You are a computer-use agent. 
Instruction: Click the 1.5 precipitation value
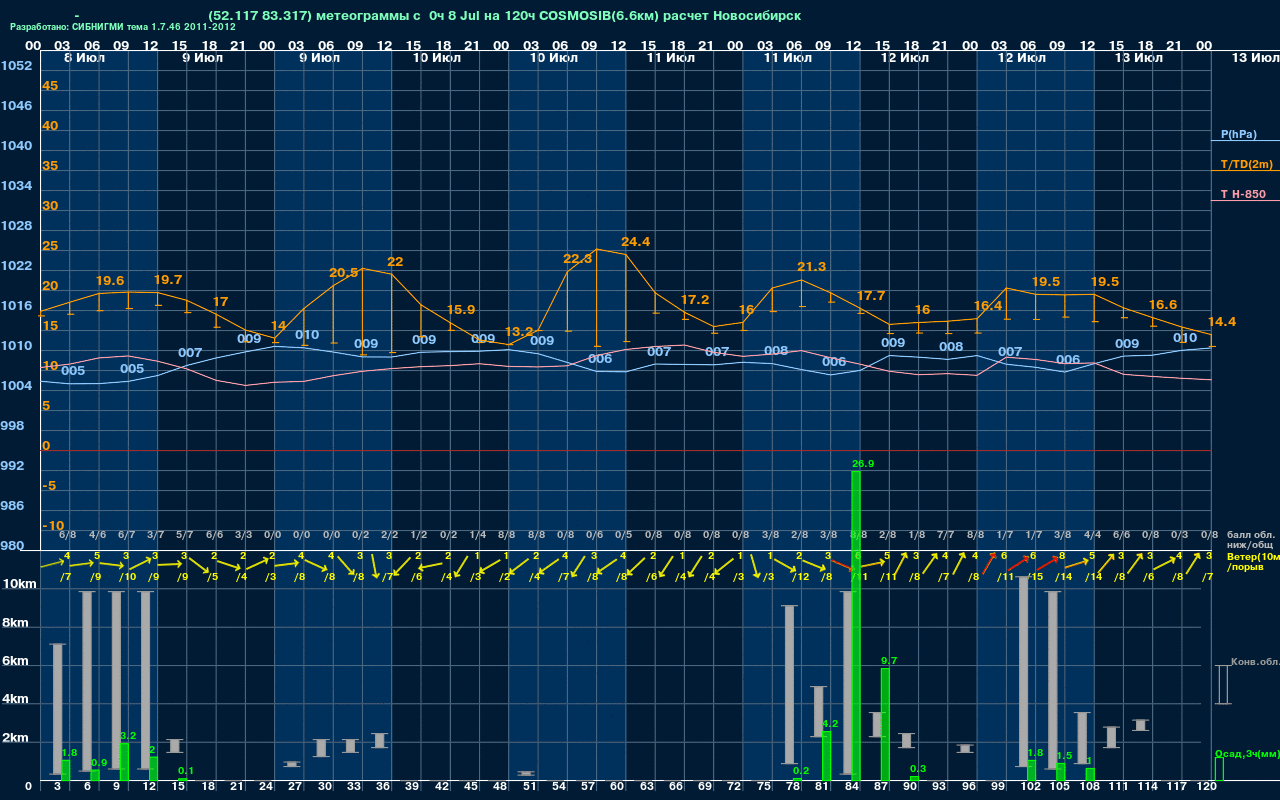[x=1064, y=756]
